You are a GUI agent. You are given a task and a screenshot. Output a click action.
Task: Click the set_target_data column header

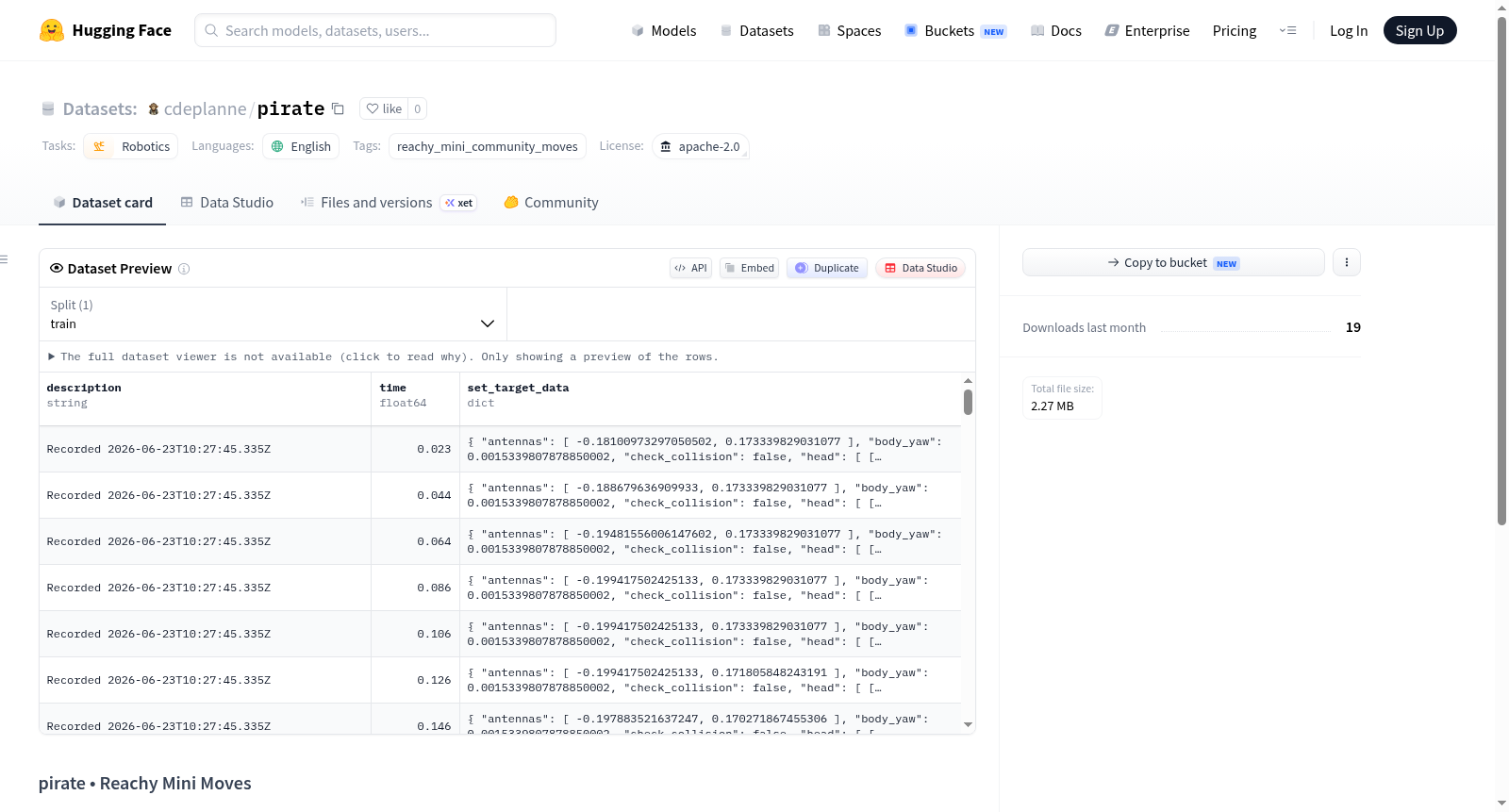tap(710, 399)
